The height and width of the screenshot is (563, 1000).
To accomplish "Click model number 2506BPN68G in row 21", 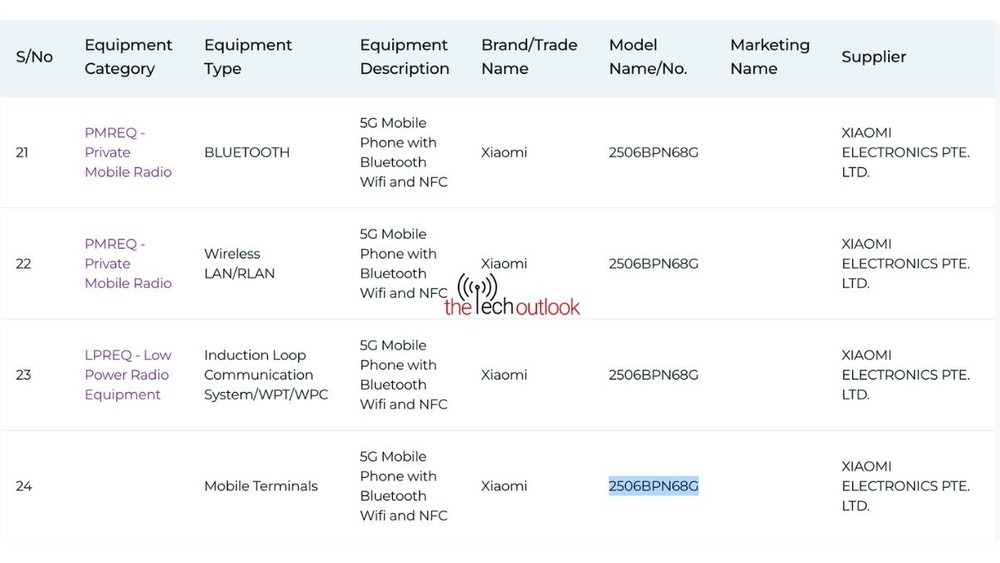I will coord(654,152).
